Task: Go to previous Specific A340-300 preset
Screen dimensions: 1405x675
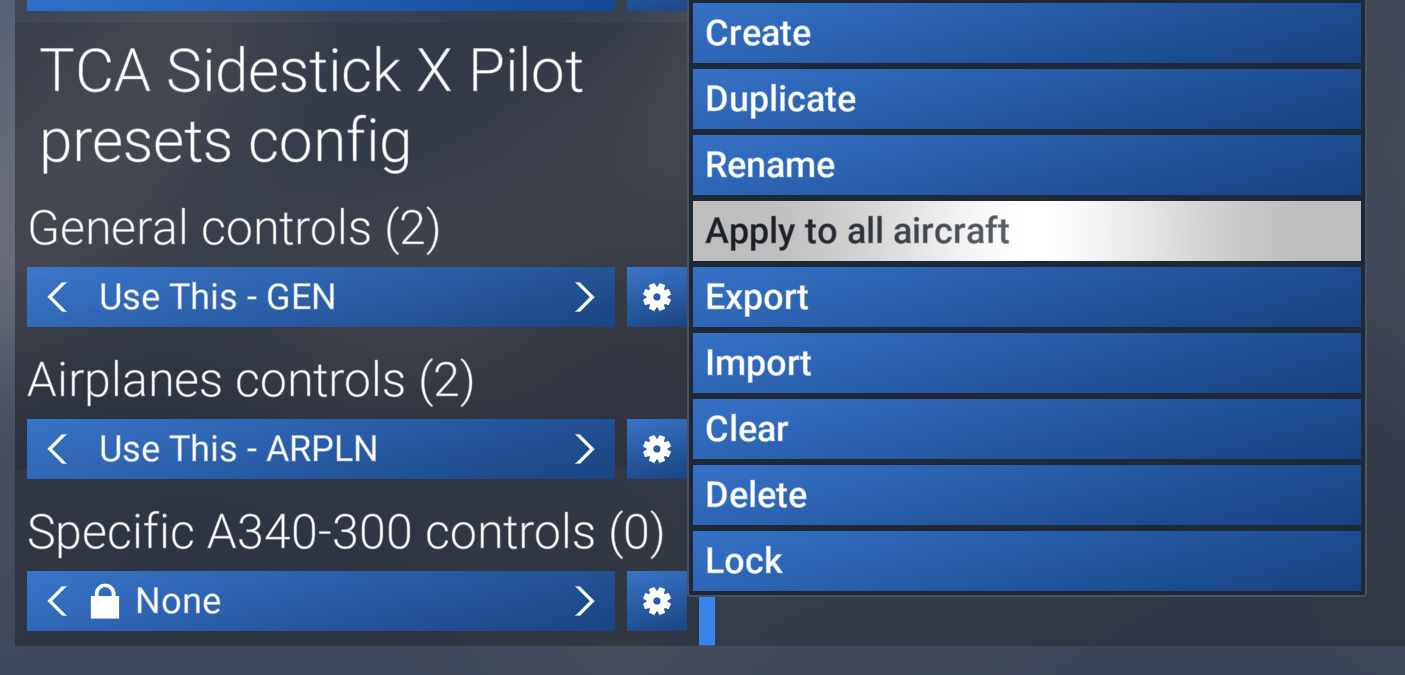Action: [x=58, y=601]
